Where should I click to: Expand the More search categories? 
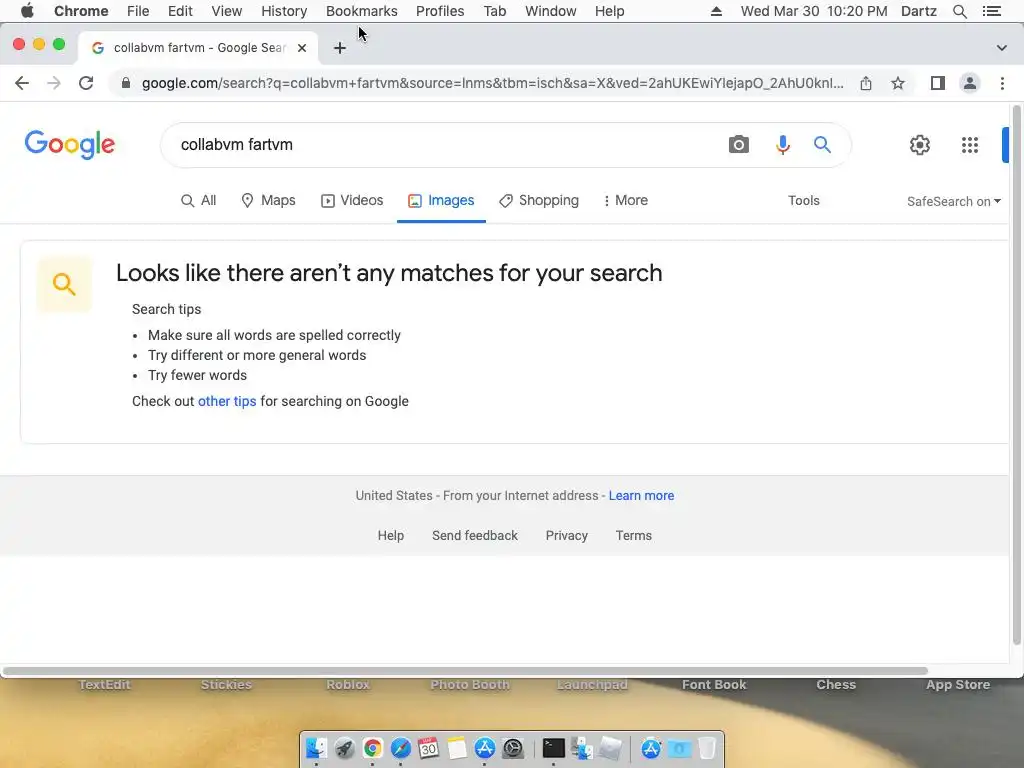click(625, 200)
